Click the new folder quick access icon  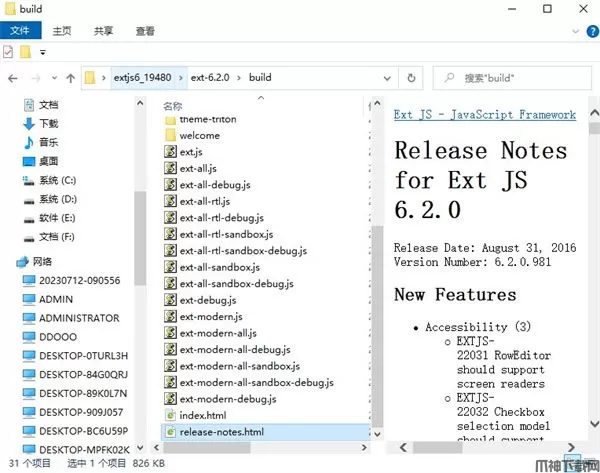tap(26, 52)
